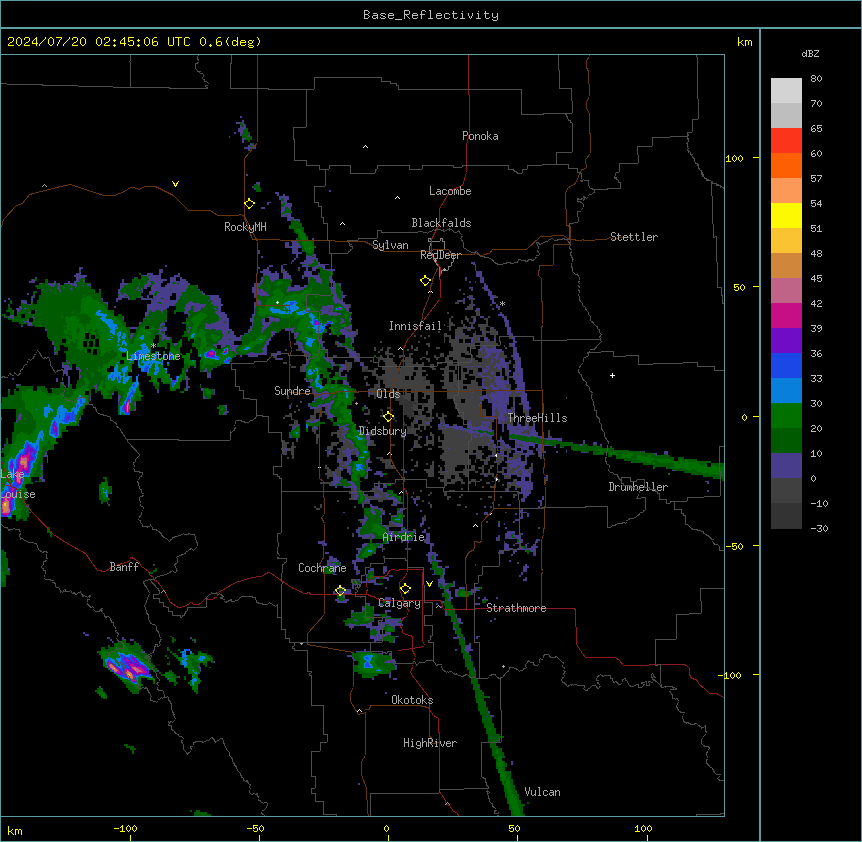The image size is (862, 842).
Task: Click the Limestone label
Action: 153,356
